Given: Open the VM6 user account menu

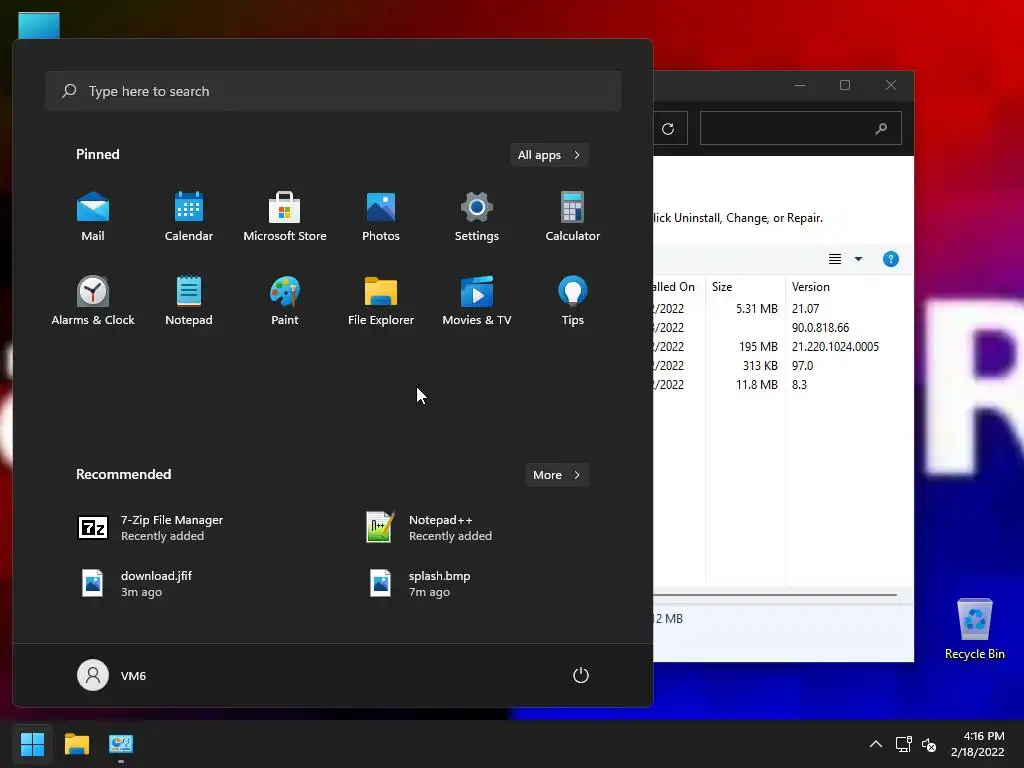Looking at the screenshot, I should pos(112,675).
